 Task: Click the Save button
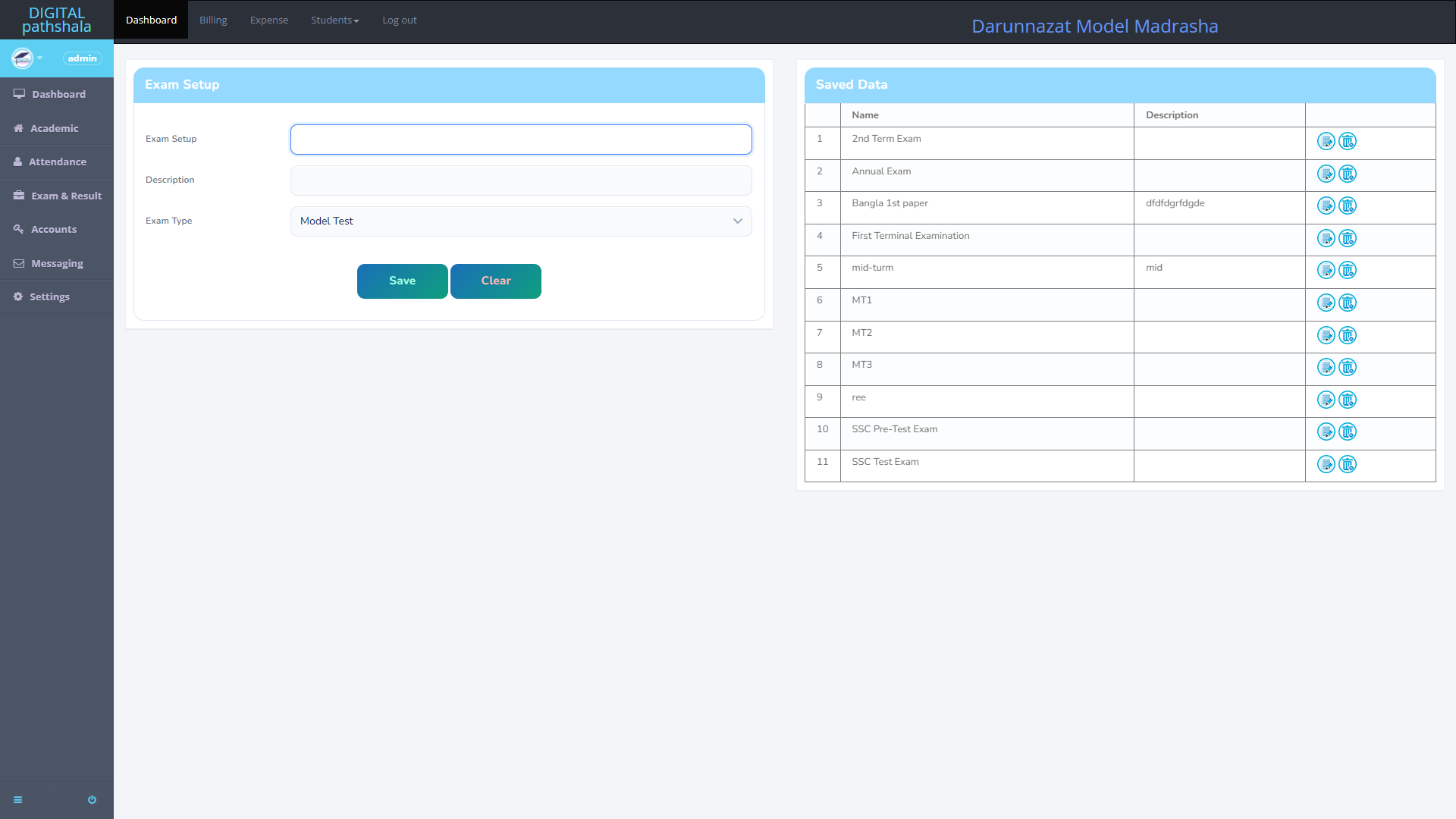[402, 281]
